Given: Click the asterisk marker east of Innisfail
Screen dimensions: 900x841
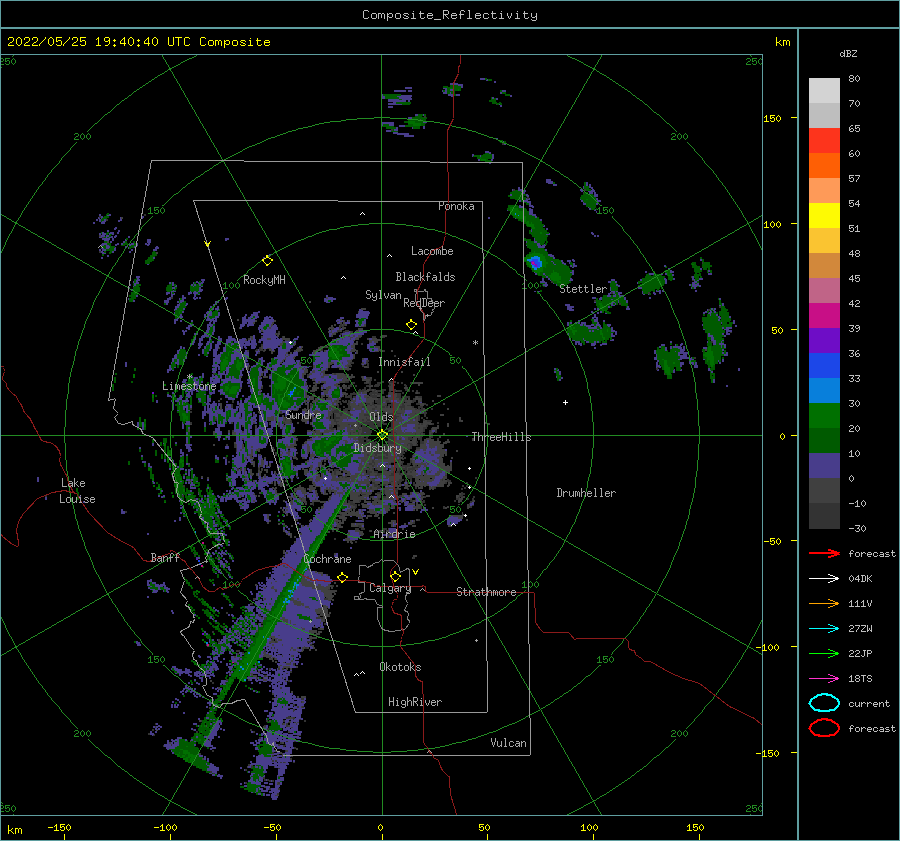Looking at the screenshot, I should (x=475, y=343).
